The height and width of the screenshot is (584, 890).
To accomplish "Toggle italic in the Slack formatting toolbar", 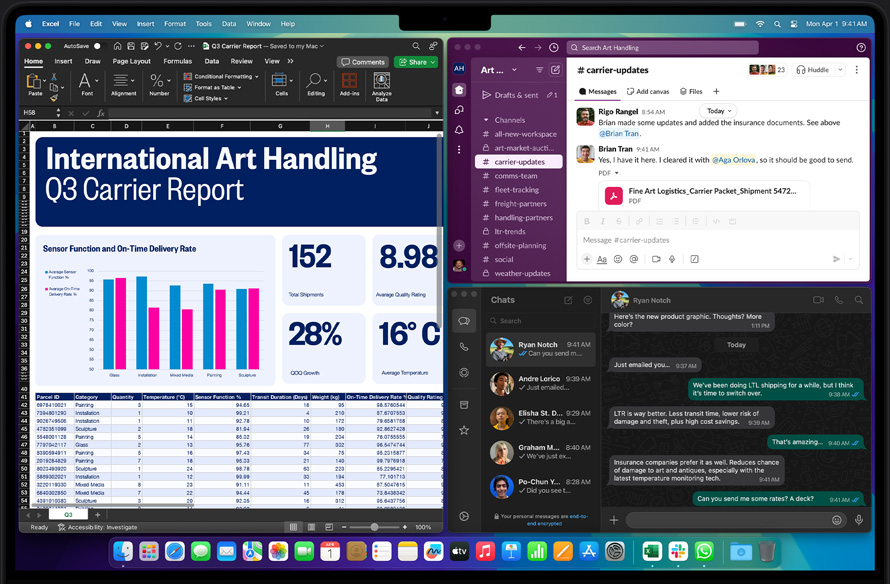I will coord(602,221).
